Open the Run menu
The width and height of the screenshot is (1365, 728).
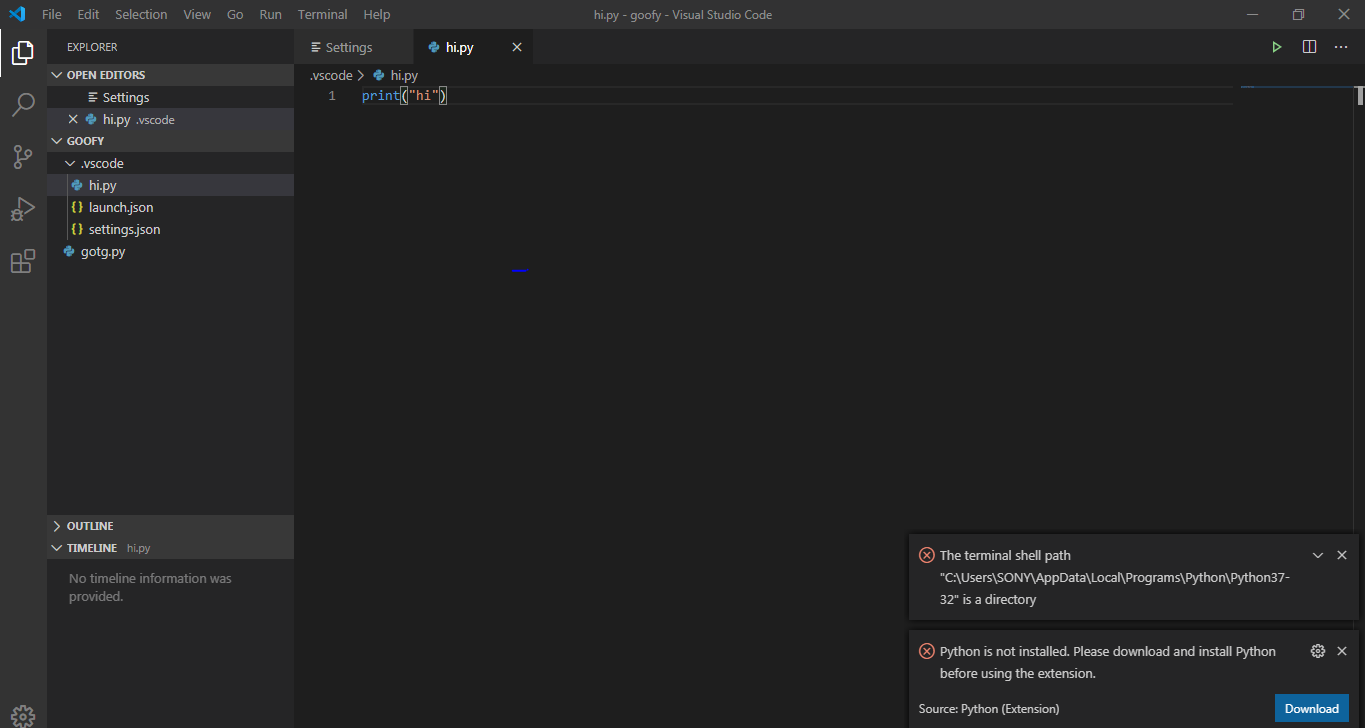pyautogui.click(x=270, y=14)
